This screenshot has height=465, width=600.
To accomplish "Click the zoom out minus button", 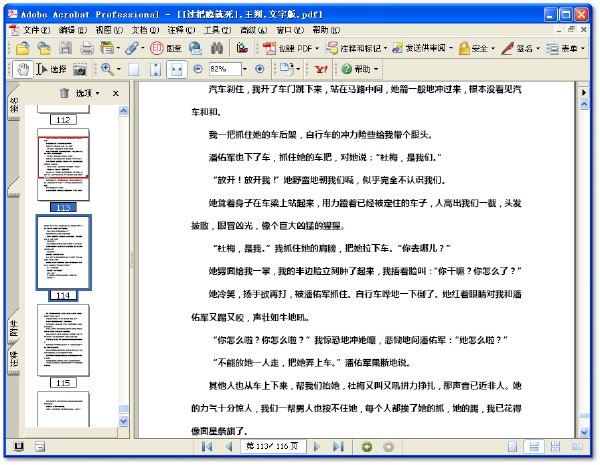I will tap(198, 69).
